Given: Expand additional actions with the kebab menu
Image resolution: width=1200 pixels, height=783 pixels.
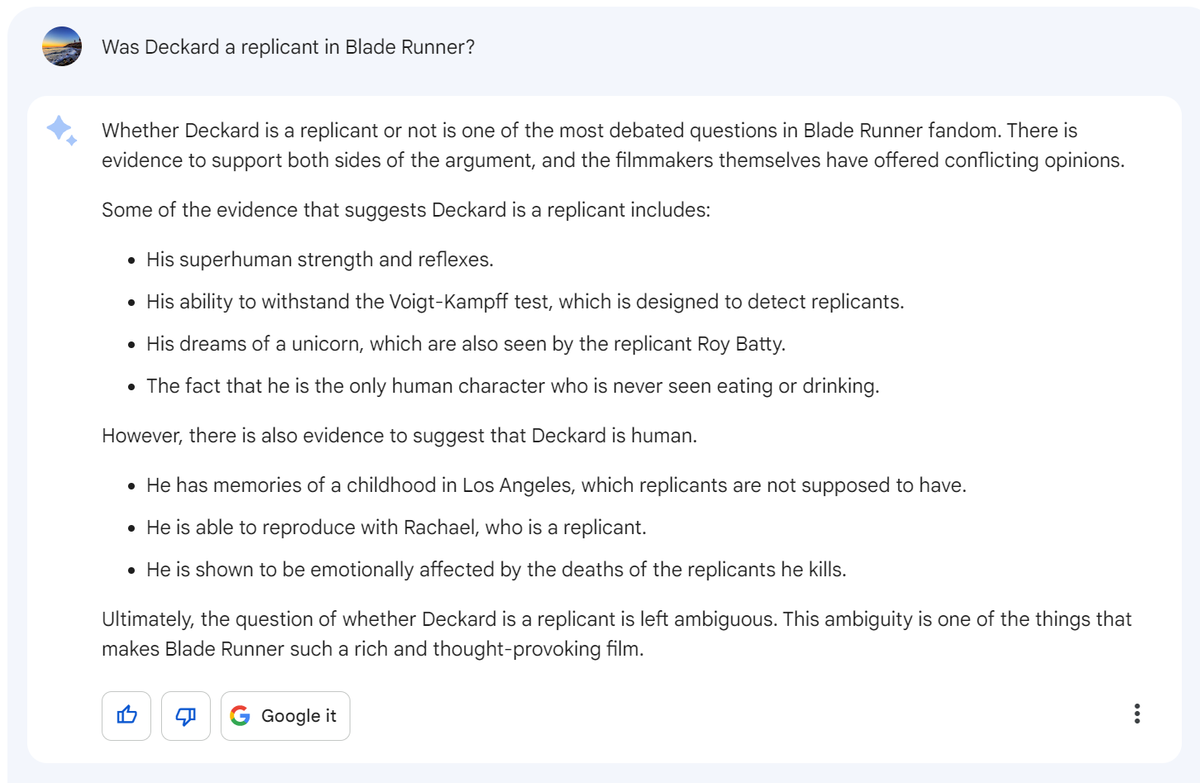Looking at the screenshot, I should point(1137,713).
